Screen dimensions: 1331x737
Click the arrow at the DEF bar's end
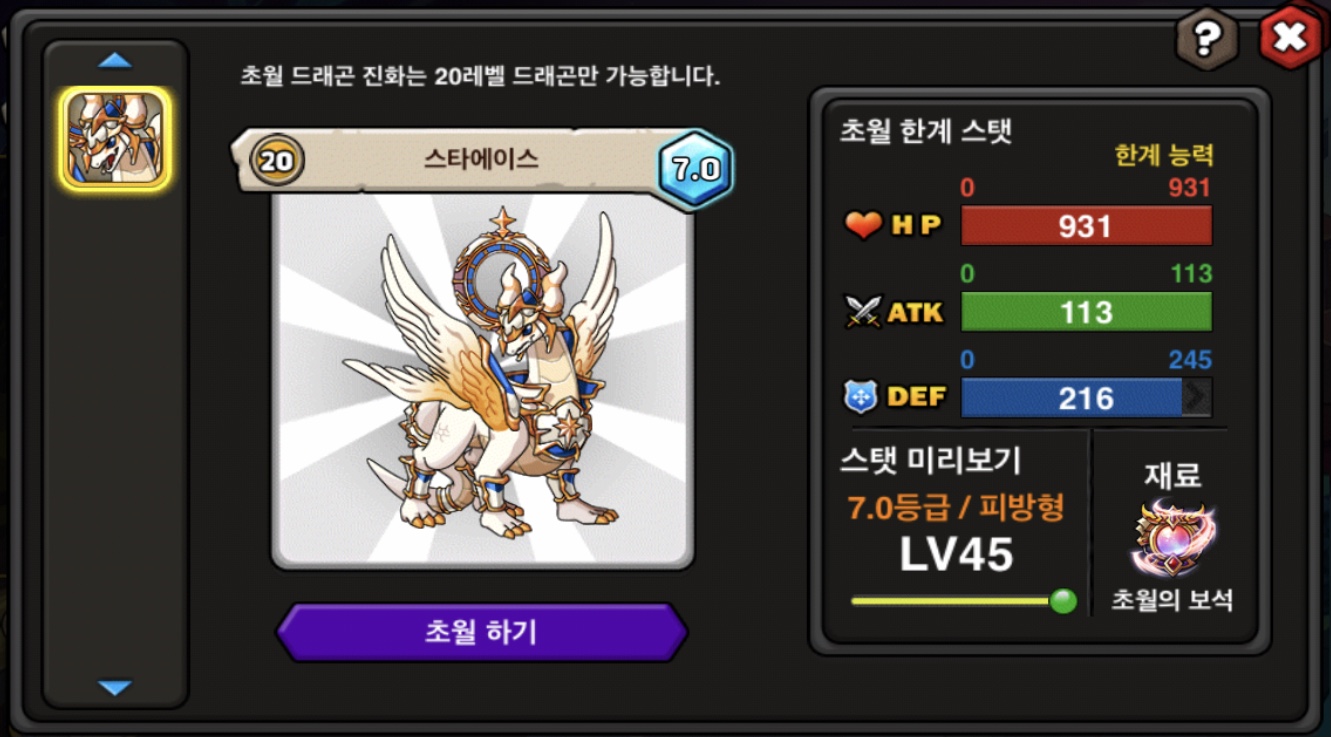coord(1196,398)
